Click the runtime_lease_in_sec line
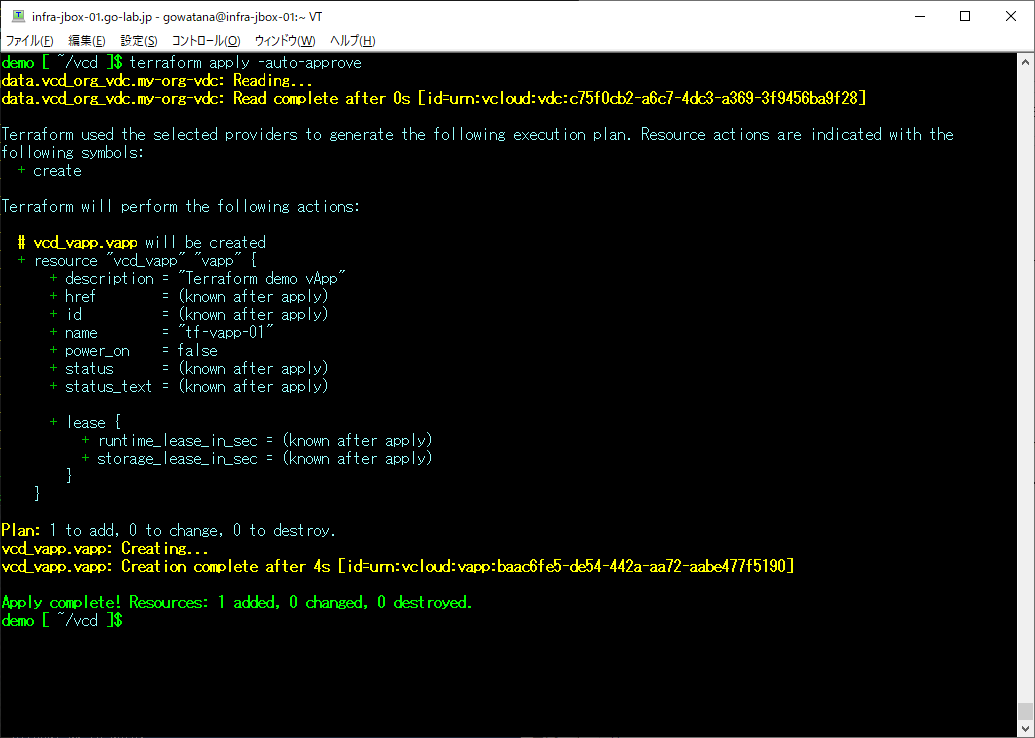This screenshot has width=1035, height=738. (x=257, y=440)
